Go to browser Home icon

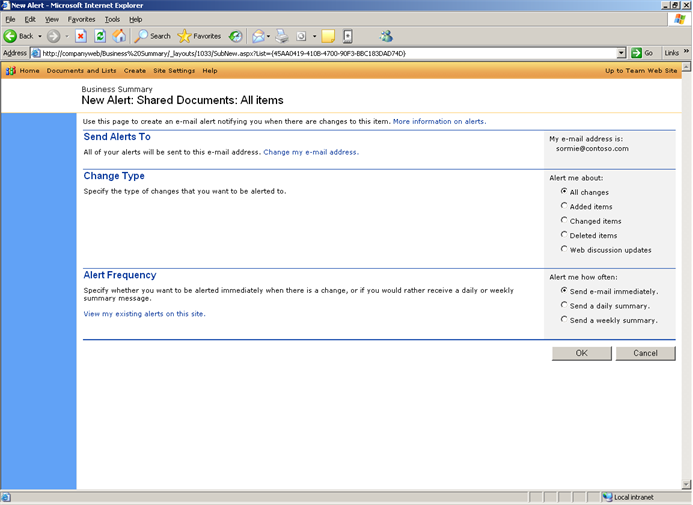pyautogui.click(x=119, y=36)
